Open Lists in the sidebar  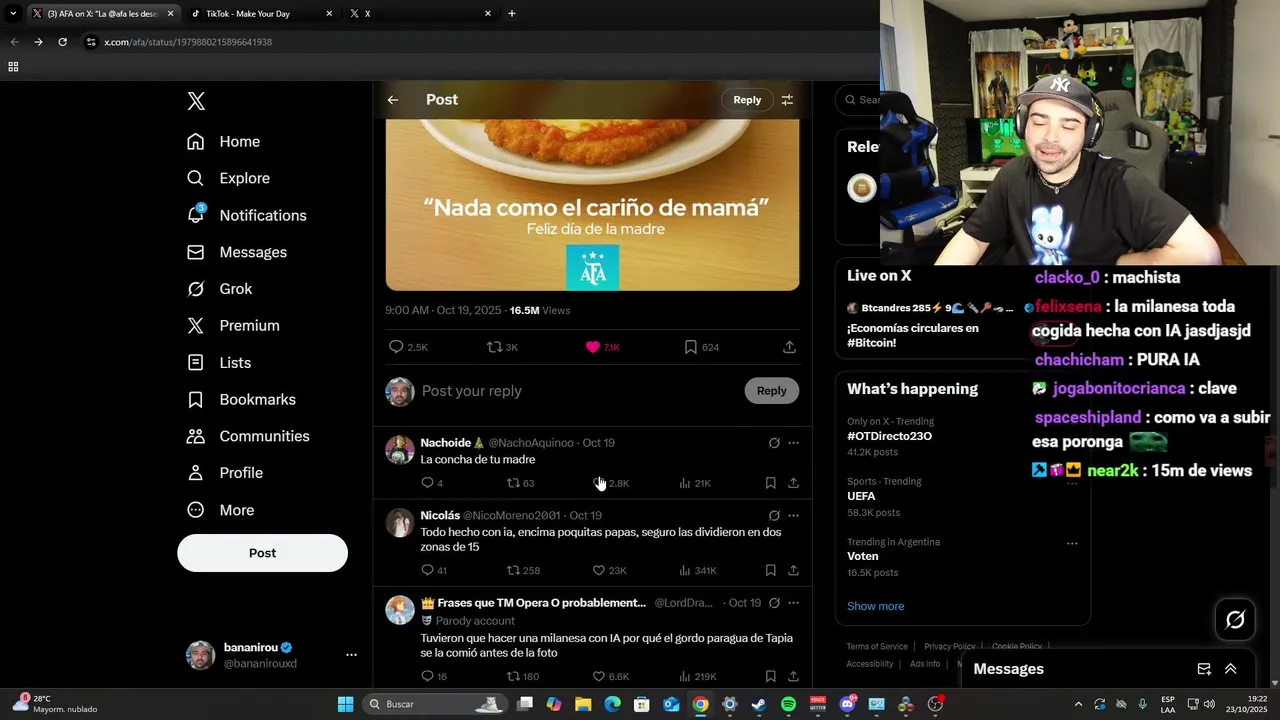[x=219, y=363]
